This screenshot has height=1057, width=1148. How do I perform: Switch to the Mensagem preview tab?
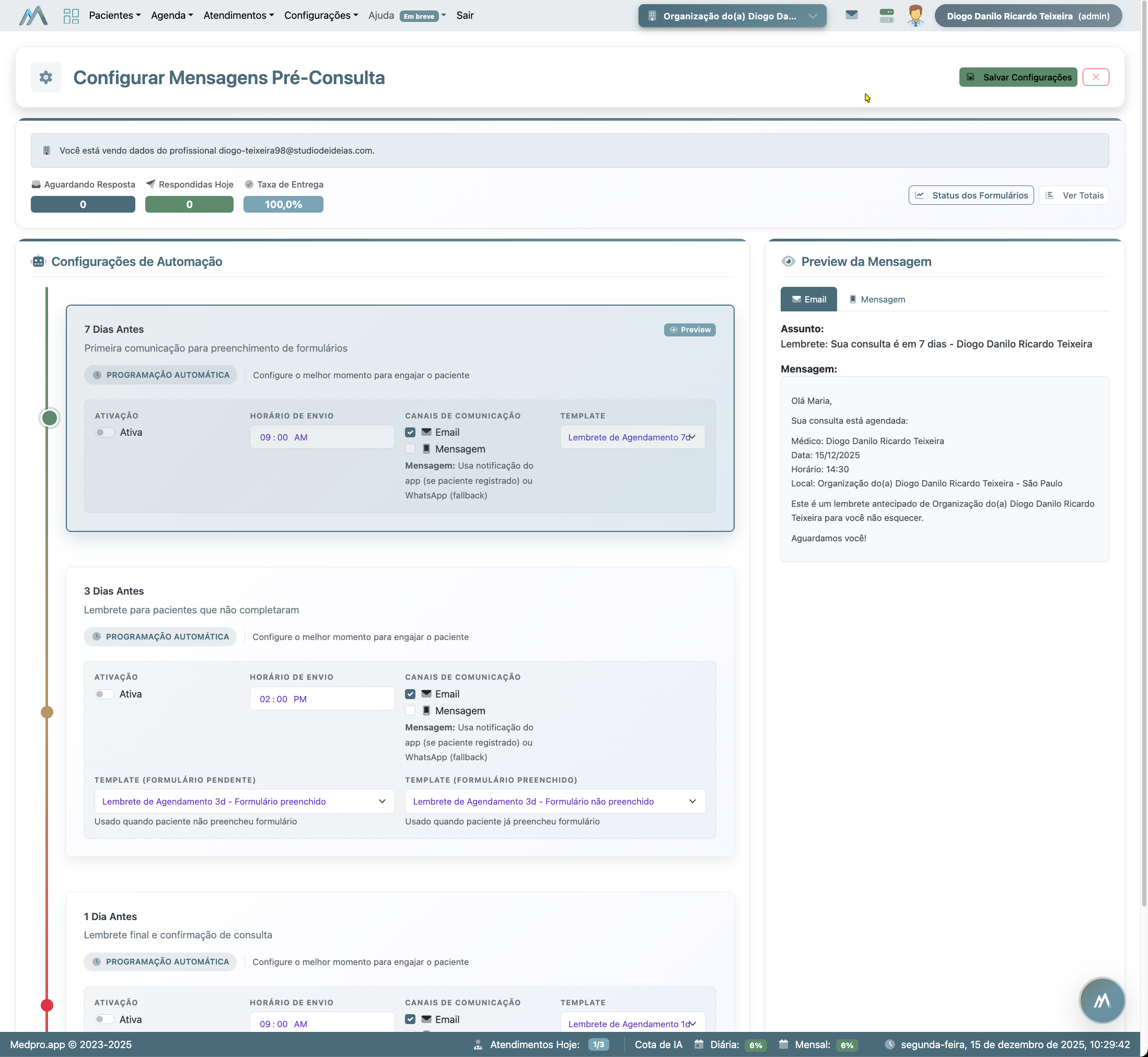tap(877, 300)
